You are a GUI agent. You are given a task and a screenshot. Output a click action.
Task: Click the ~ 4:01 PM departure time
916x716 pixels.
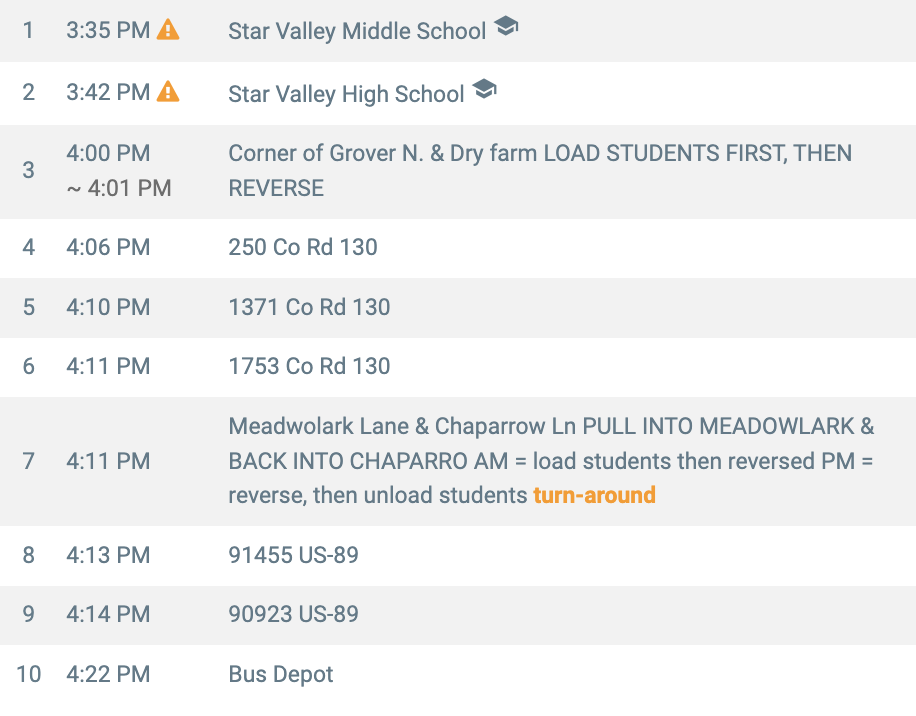(119, 188)
